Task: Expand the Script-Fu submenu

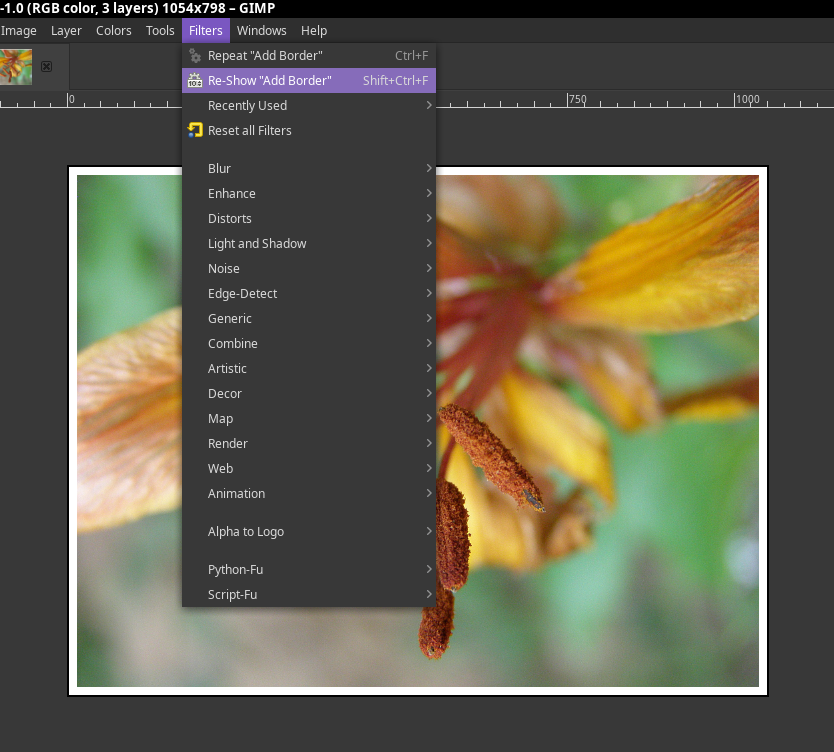Action: (x=309, y=594)
